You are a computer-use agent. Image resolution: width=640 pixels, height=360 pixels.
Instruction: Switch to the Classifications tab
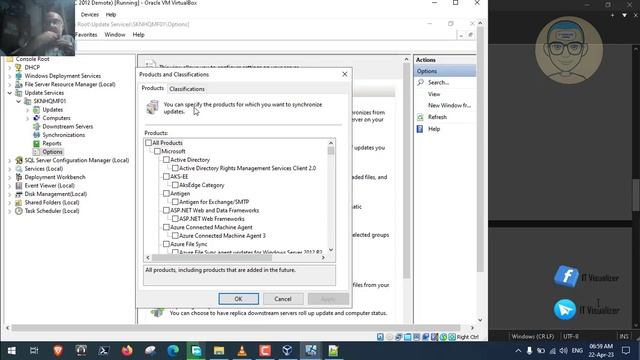click(x=187, y=89)
